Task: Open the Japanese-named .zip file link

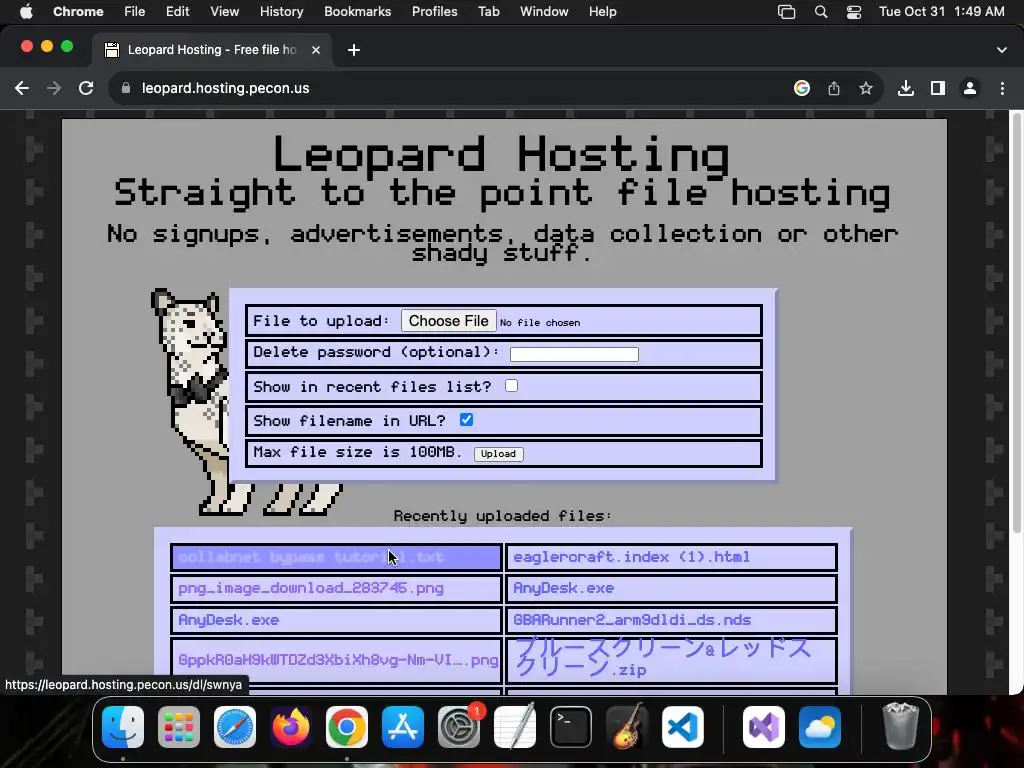Action: 663,658
